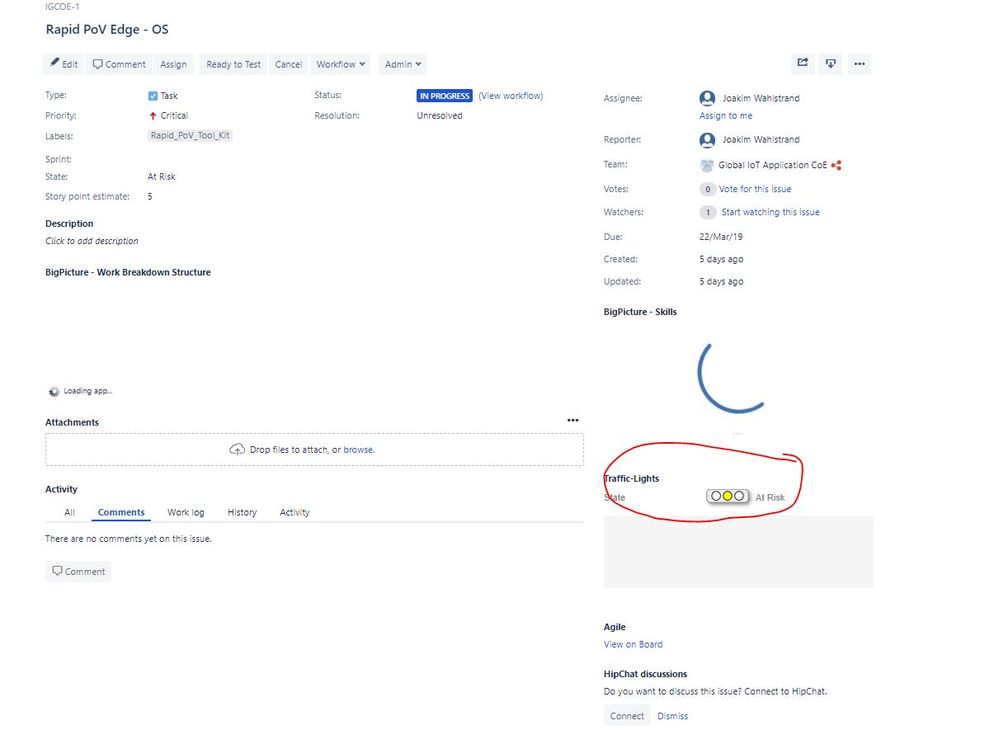This screenshot has height=739, width=999.
Task: Open the Workflow dropdown
Action: (x=340, y=63)
